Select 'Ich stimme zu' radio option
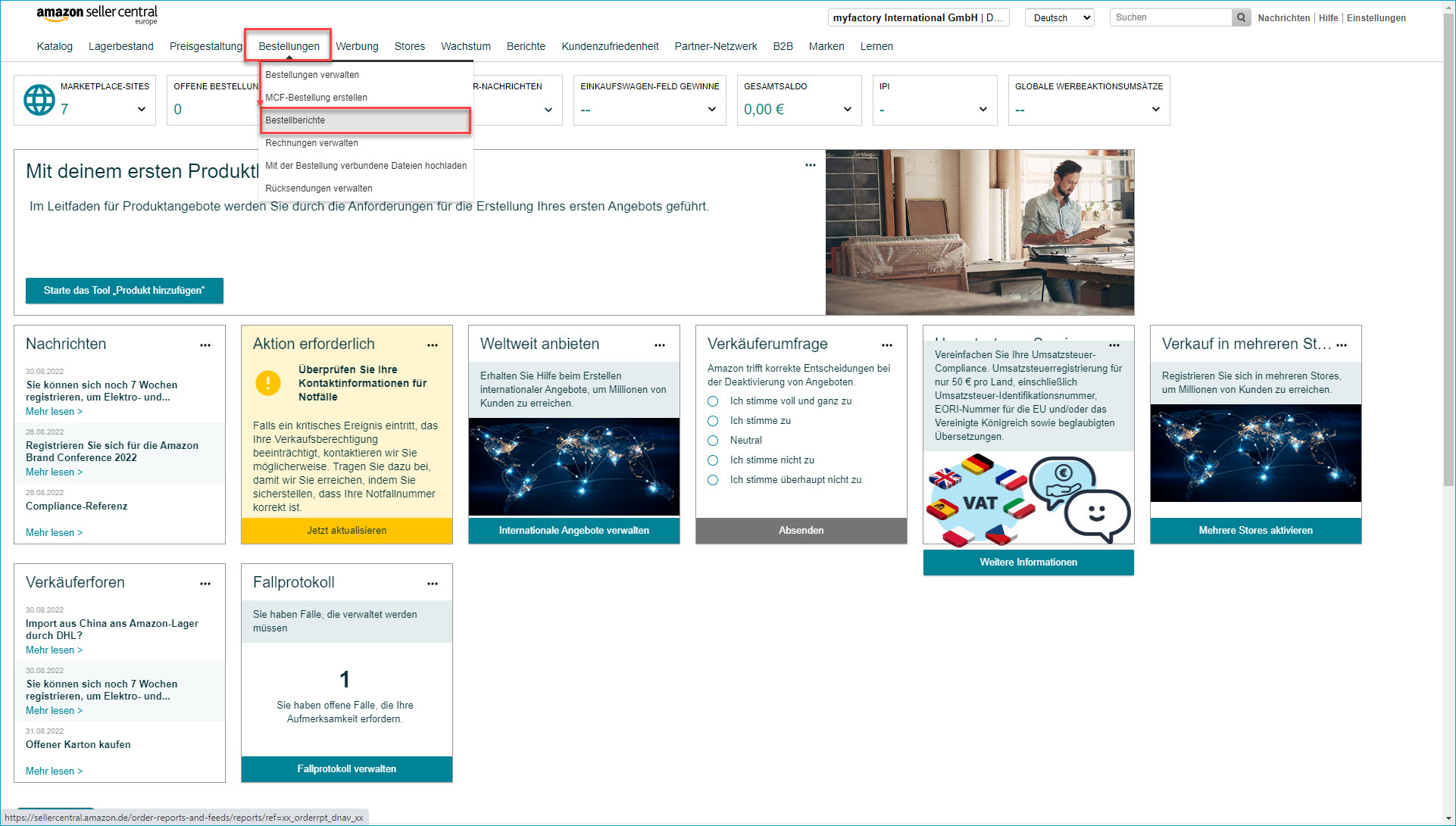 coord(713,421)
